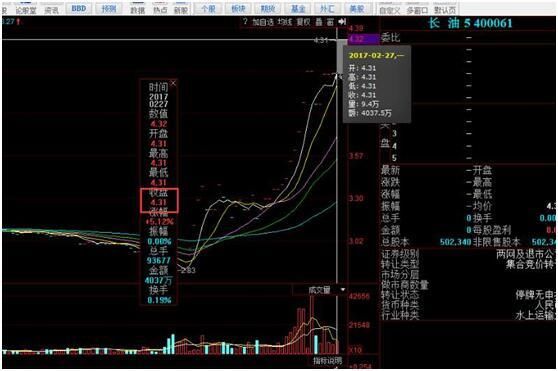Open the 热点 hot topics toolbar item
This screenshot has width=558, height=371.
click(x=160, y=10)
